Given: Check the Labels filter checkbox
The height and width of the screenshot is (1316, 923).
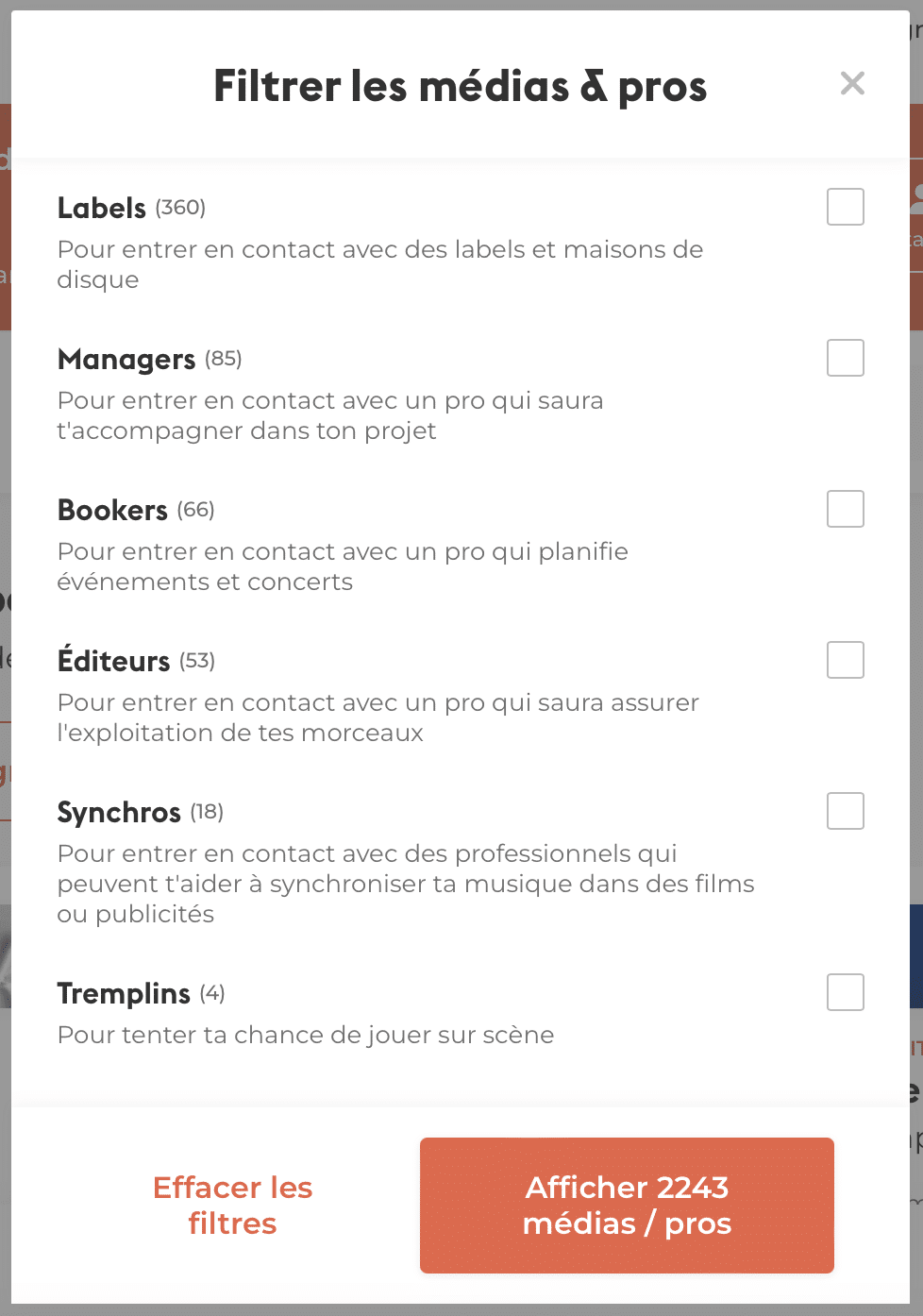Looking at the screenshot, I should tap(846, 207).
